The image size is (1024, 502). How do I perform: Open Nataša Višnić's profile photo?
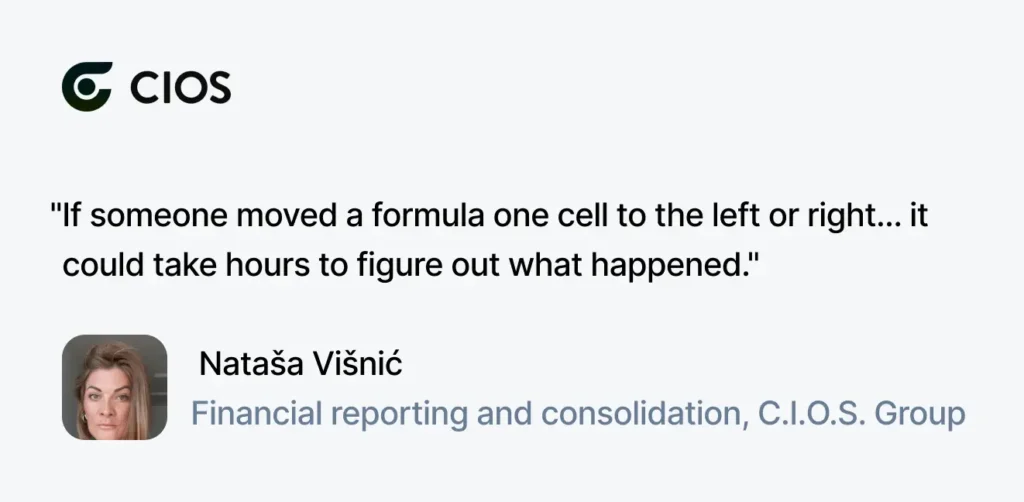(114, 387)
